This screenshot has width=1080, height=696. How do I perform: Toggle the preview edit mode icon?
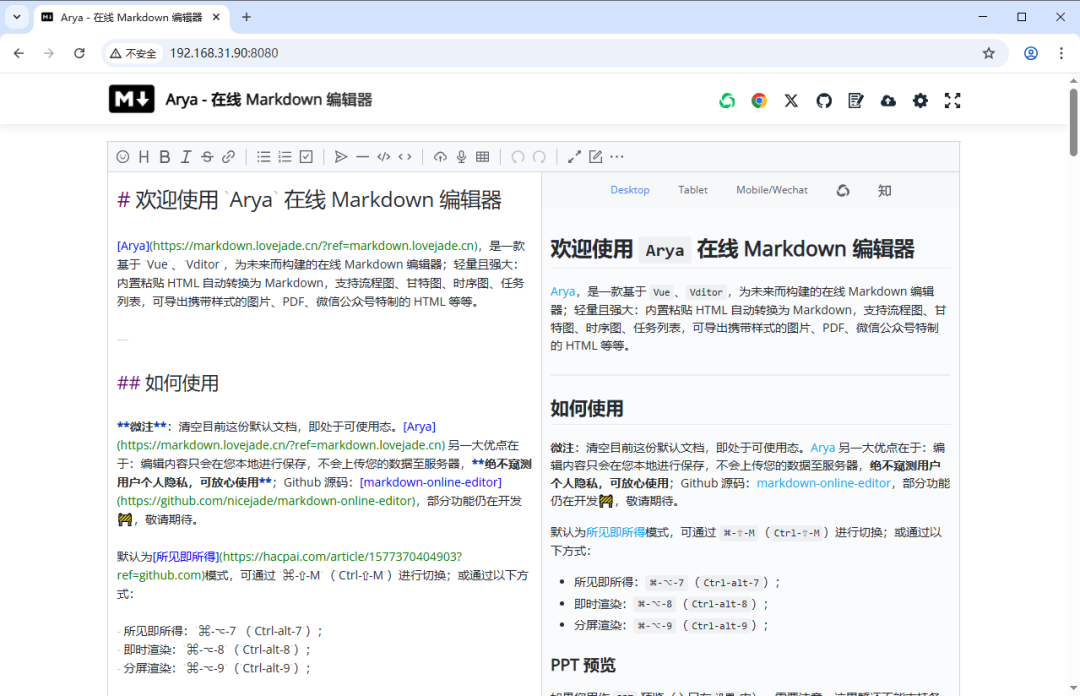595,156
